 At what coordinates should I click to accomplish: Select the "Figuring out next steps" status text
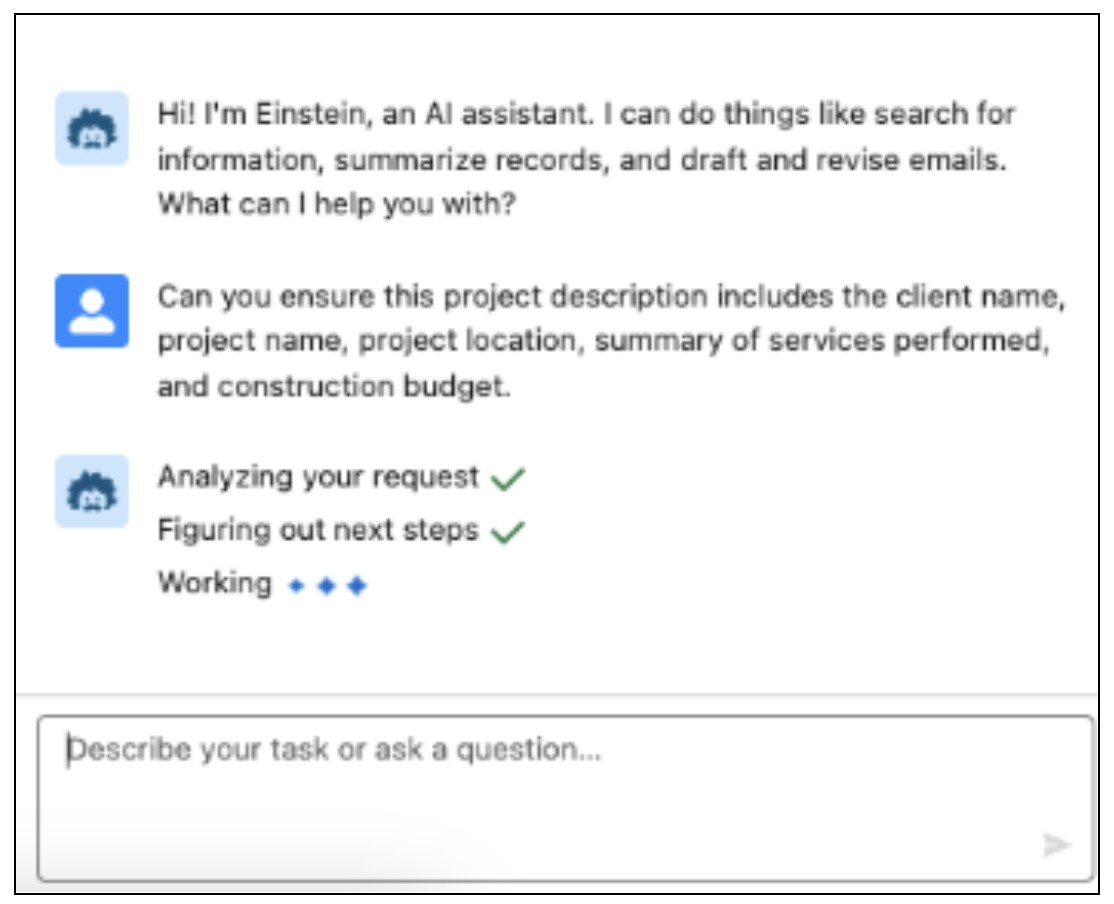point(318,531)
